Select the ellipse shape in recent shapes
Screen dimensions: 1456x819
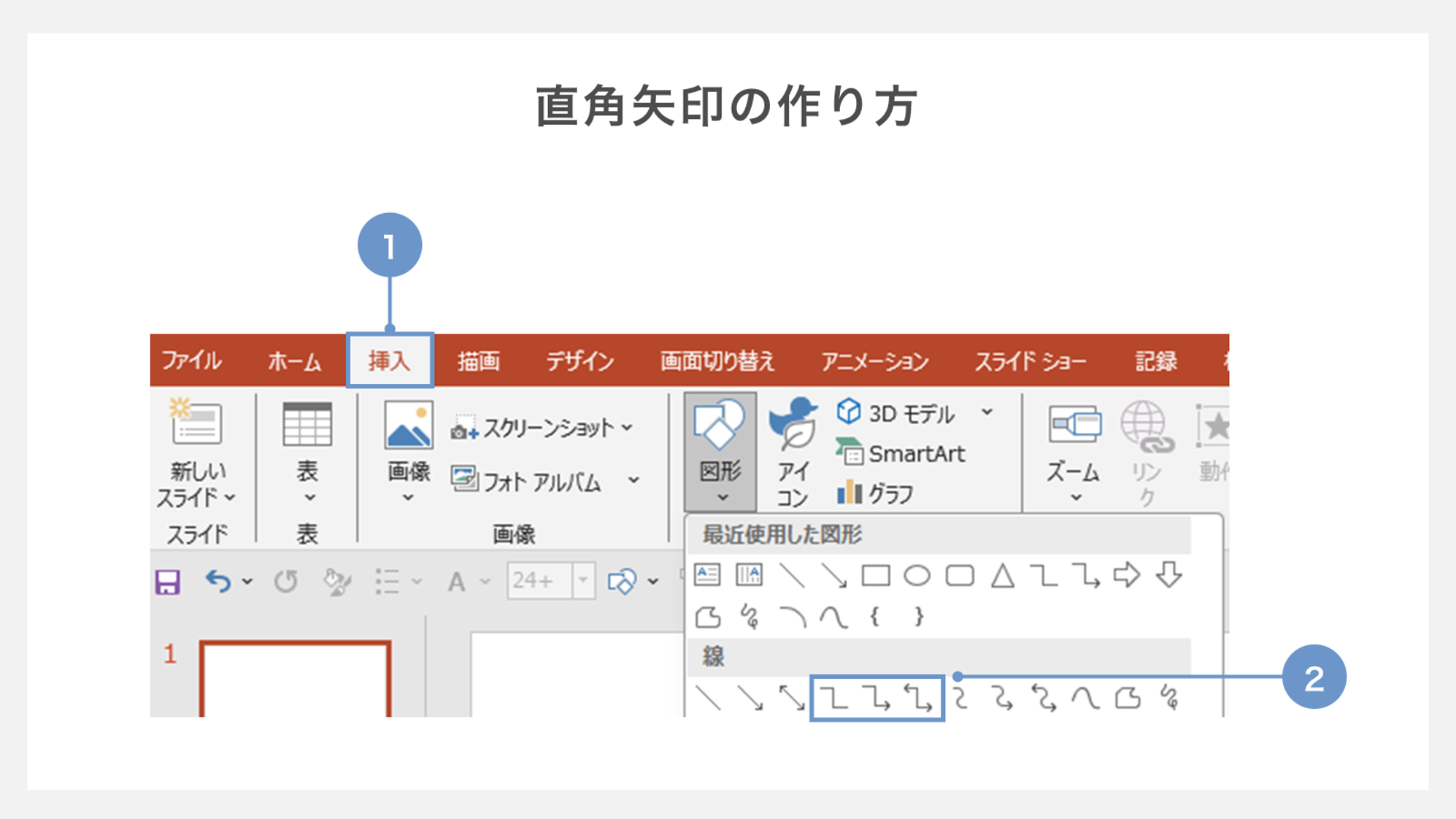917,576
